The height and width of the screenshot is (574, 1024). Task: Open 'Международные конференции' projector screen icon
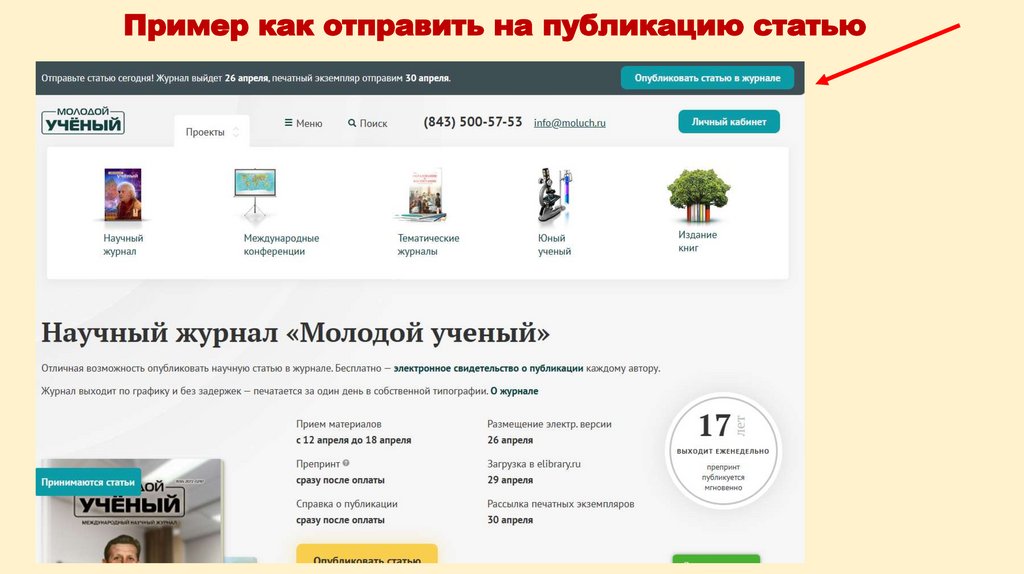[255, 194]
